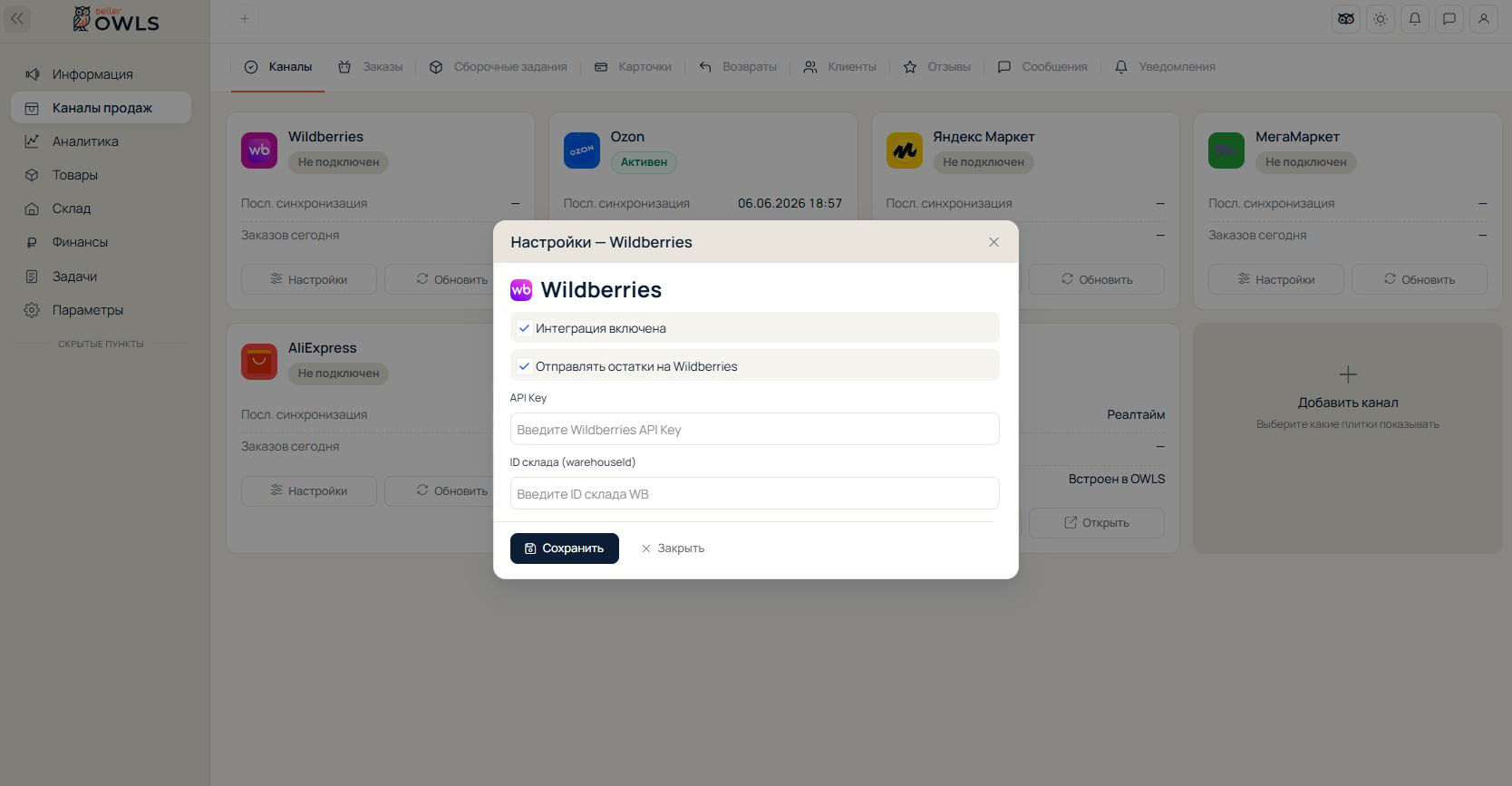Image resolution: width=1512 pixels, height=786 pixels.
Task: Add a new tab with plus icon
Action: click(245, 19)
